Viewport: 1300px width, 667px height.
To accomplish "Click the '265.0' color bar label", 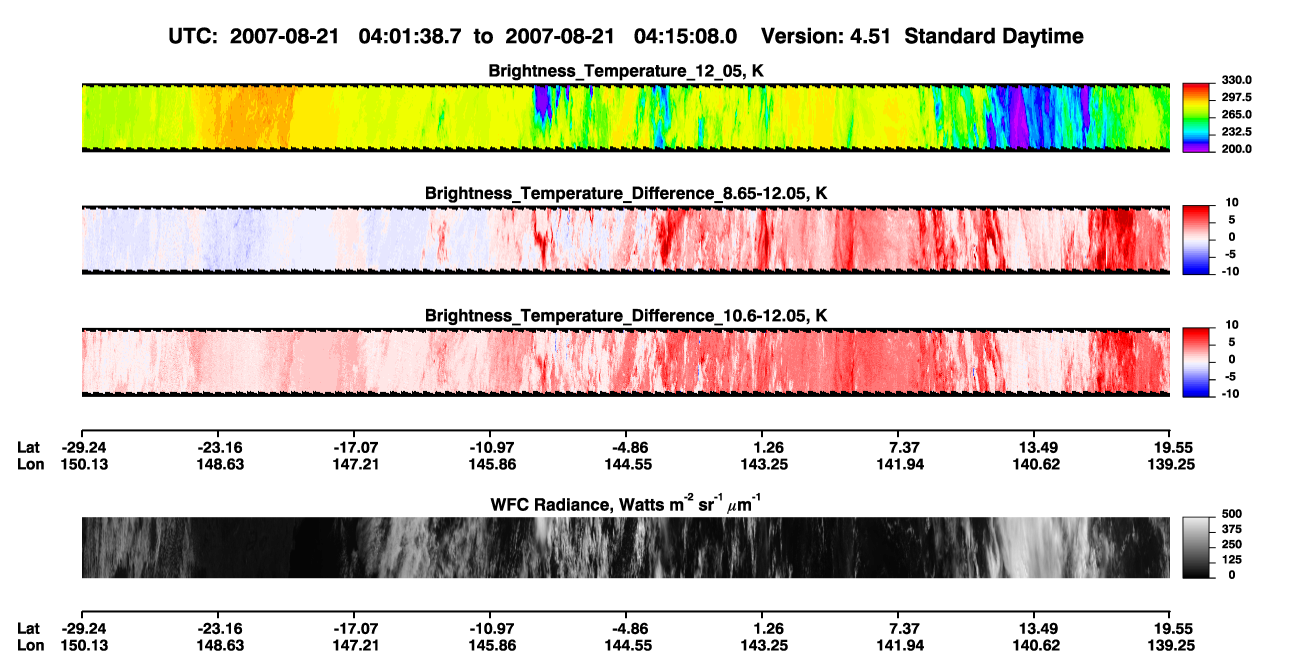I will pos(1238,114).
